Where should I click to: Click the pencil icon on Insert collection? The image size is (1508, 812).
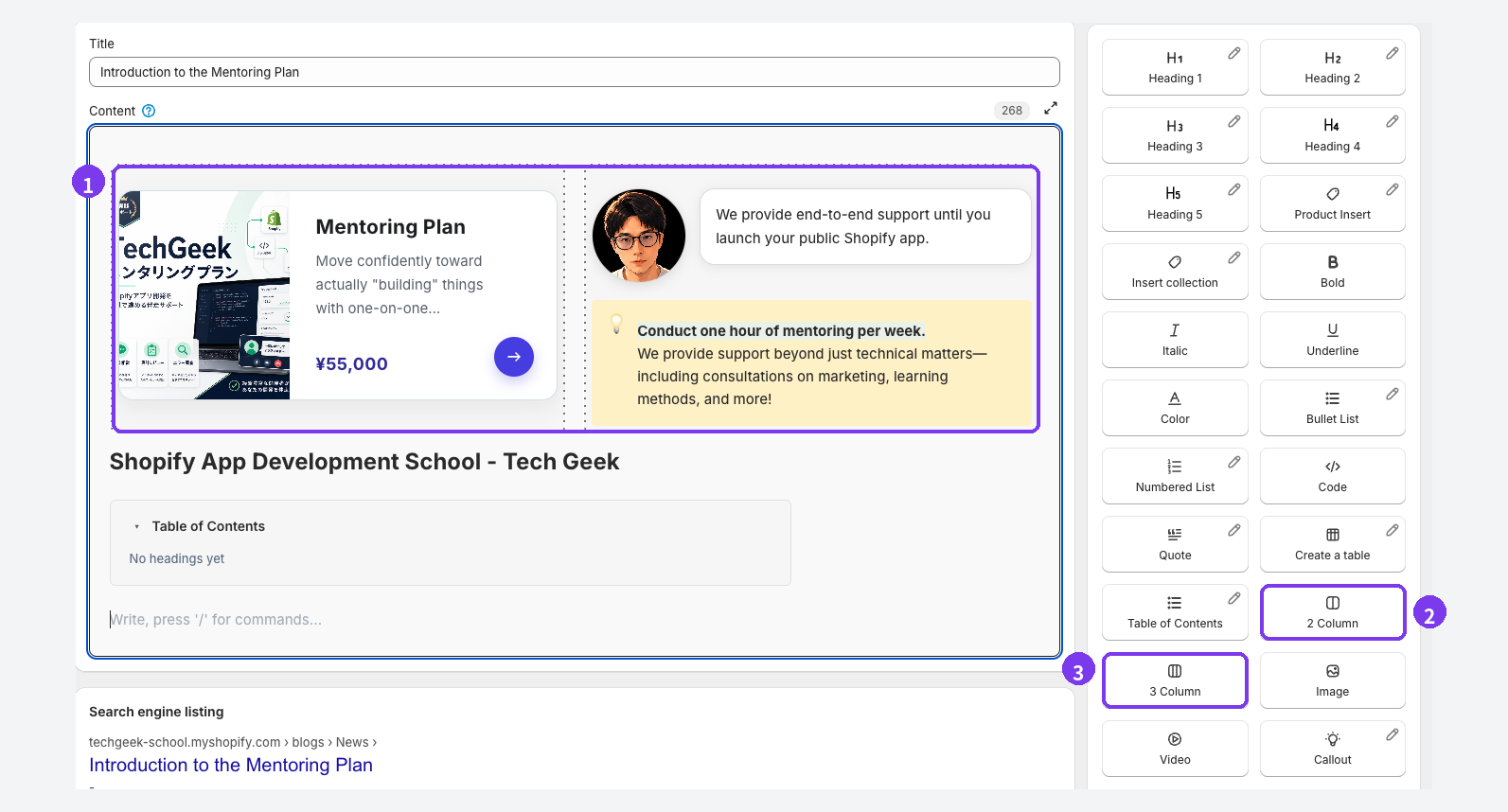click(x=1234, y=258)
